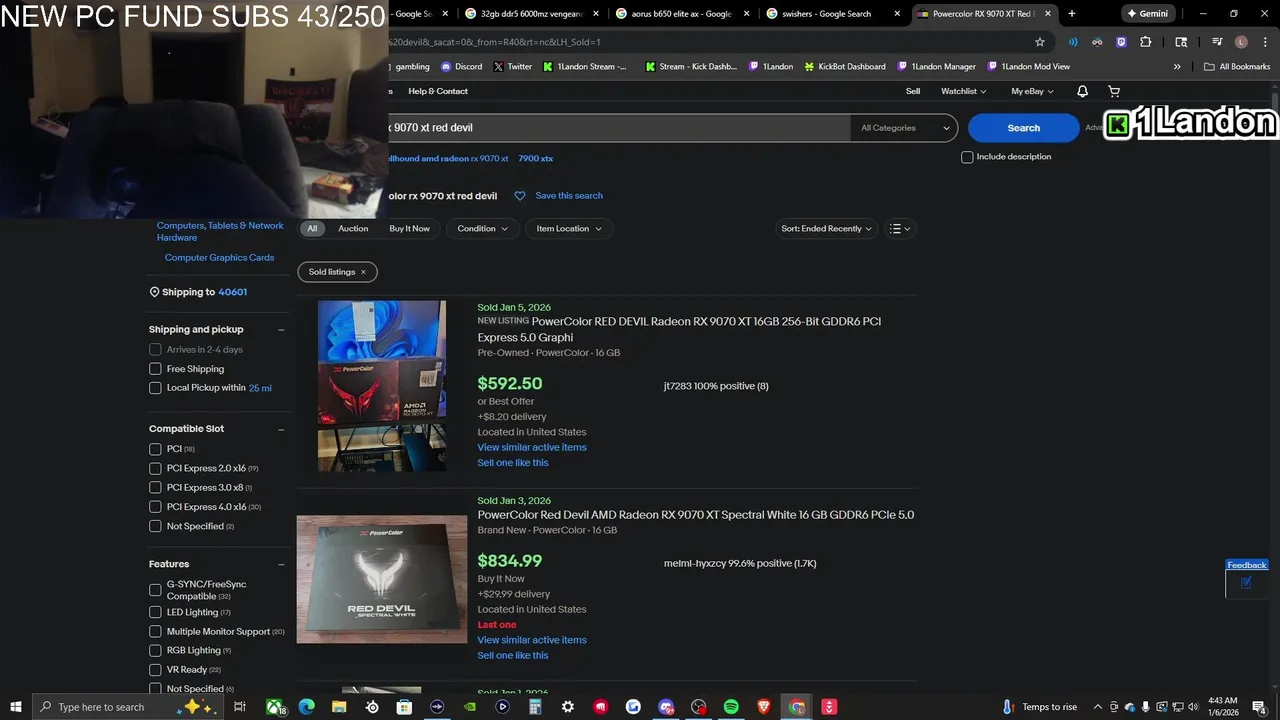Viewport: 1280px width, 720px height.
Task: Open File Explorer from the taskbar
Action: [339, 707]
